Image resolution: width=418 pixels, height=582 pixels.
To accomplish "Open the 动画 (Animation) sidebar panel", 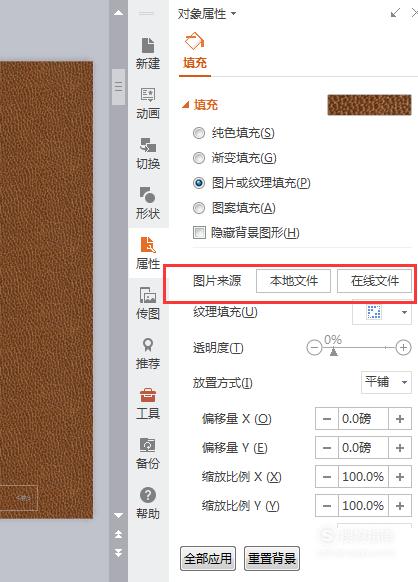I will click(148, 104).
